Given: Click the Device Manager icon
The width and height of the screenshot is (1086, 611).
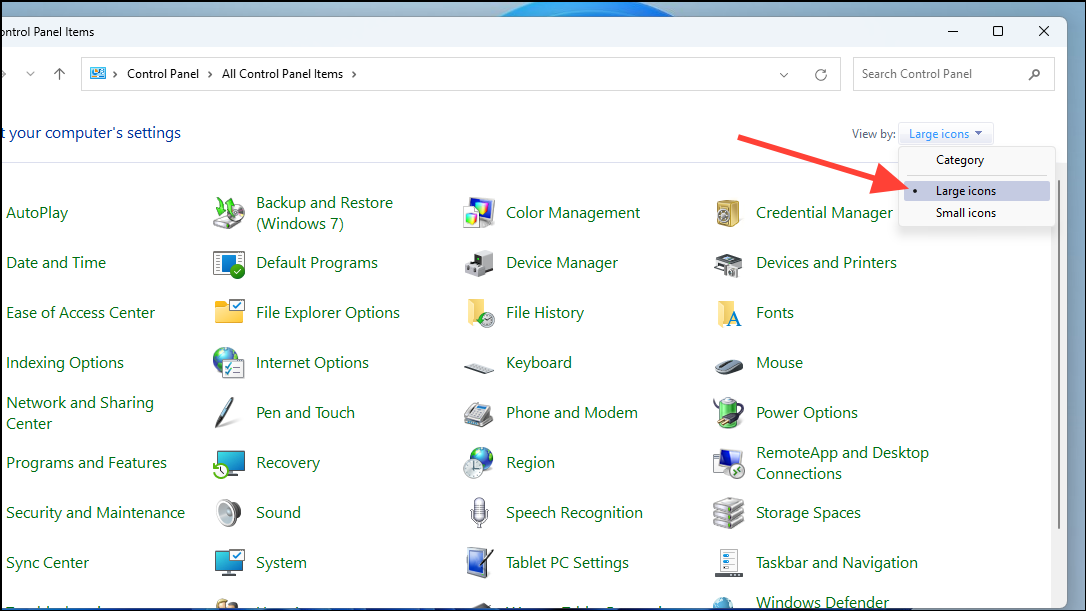Looking at the screenshot, I should click(x=479, y=263).
